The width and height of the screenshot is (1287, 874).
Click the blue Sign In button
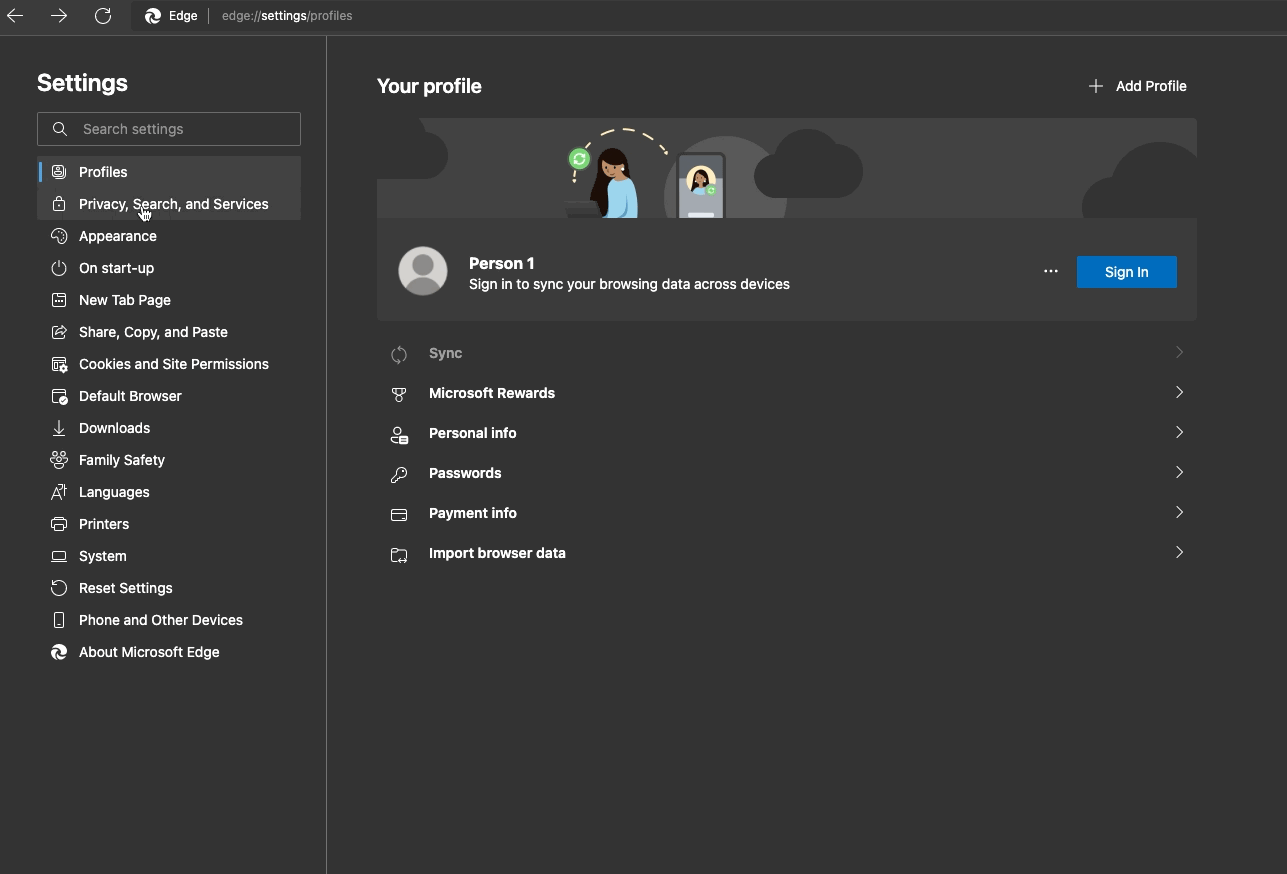1127,272
